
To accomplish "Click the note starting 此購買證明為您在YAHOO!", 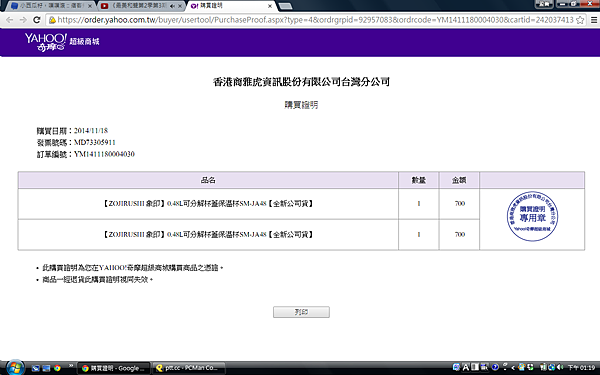I will 132,268.
